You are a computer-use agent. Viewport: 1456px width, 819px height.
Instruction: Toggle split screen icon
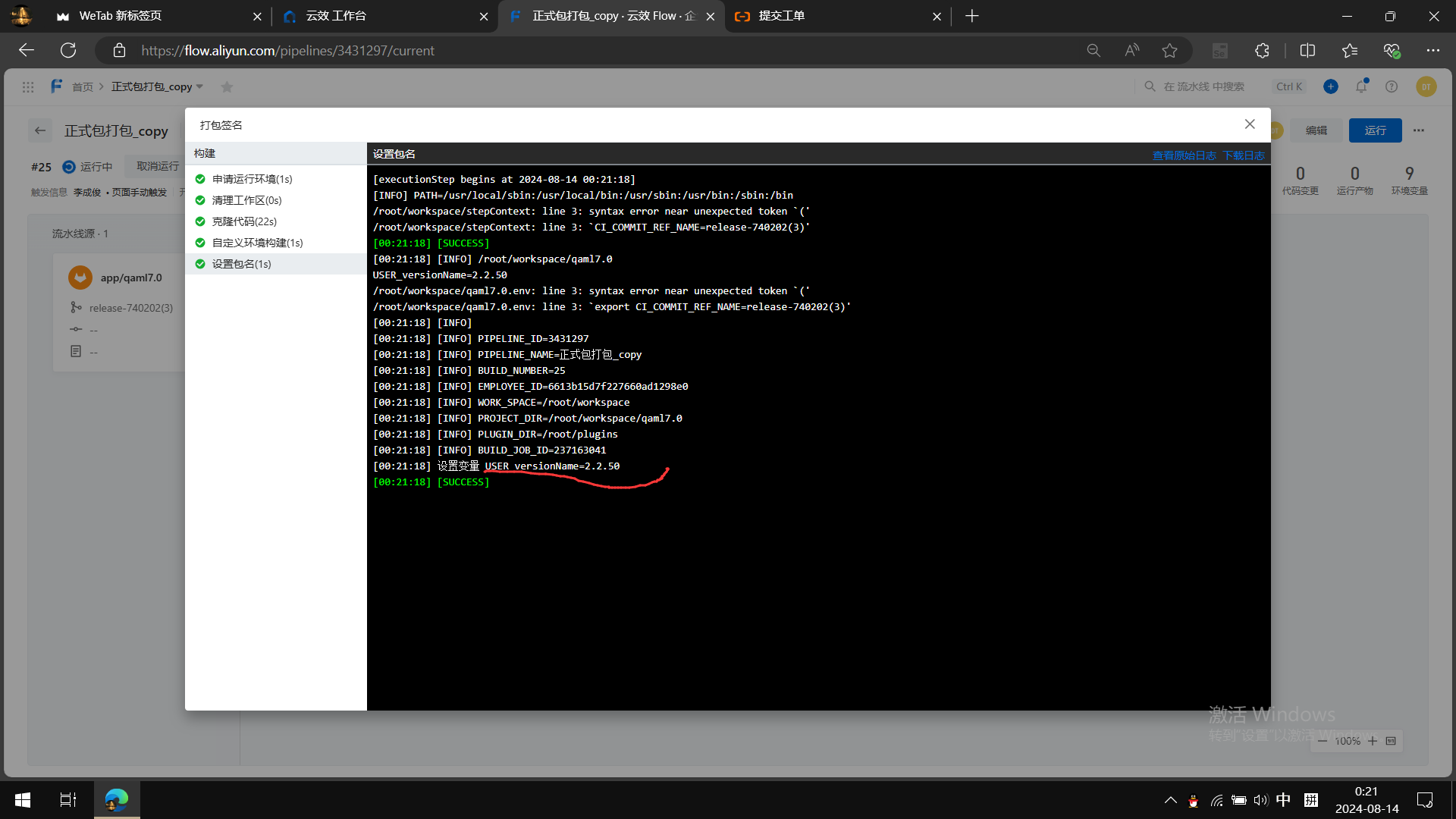click(1307, 50)
